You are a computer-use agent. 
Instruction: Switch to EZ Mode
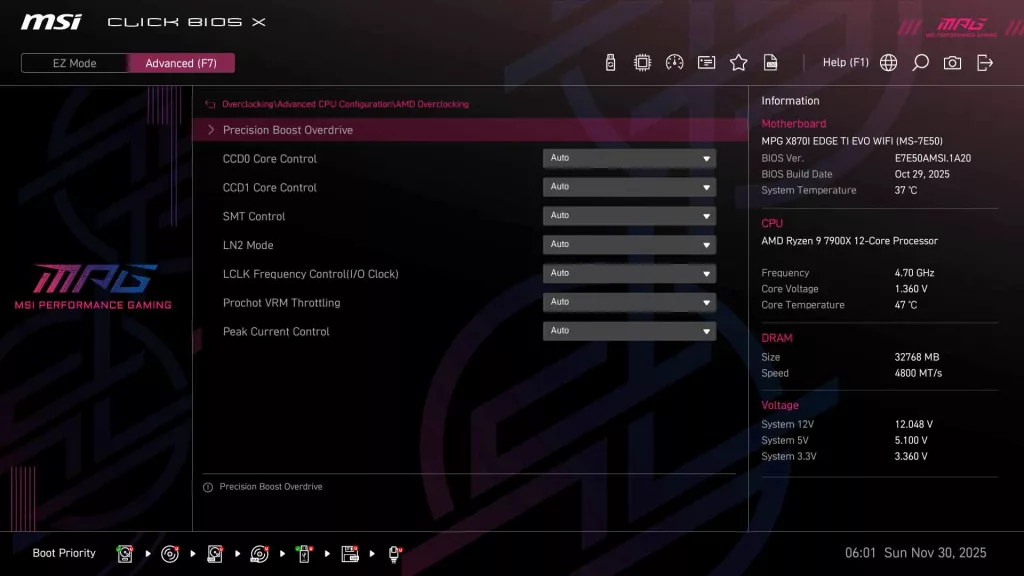[75, 63]
